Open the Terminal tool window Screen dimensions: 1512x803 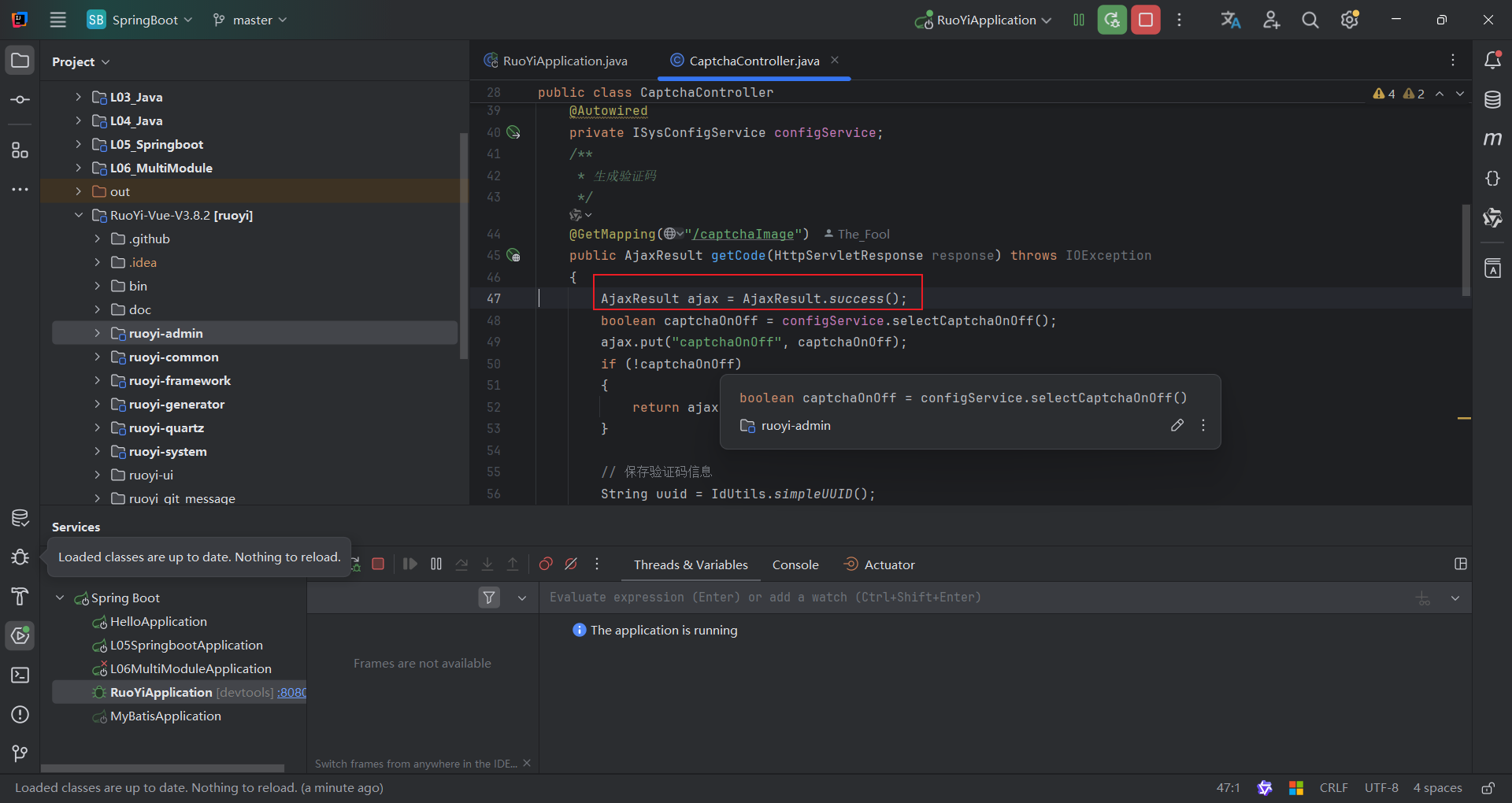(20, 675)
